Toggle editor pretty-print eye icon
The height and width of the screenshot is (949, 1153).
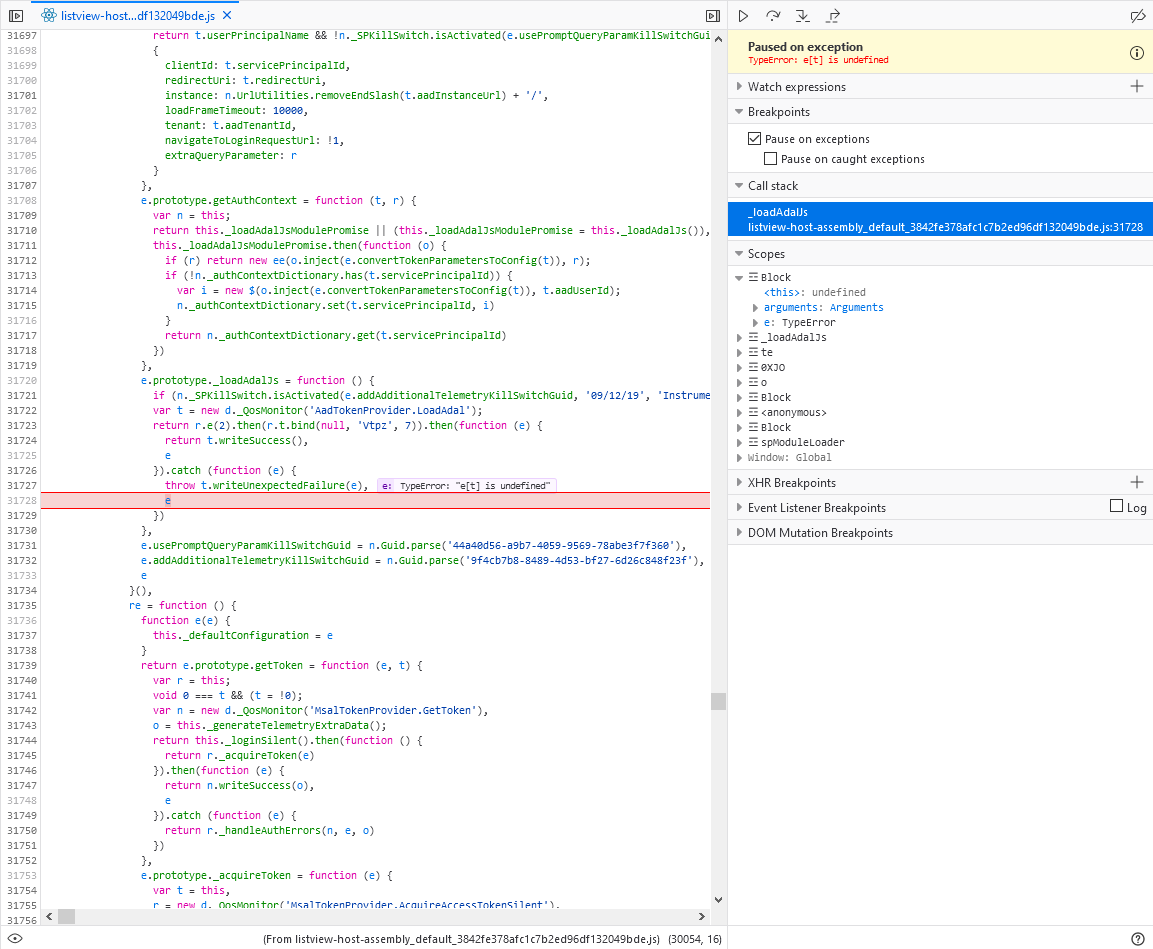(15, 938)
